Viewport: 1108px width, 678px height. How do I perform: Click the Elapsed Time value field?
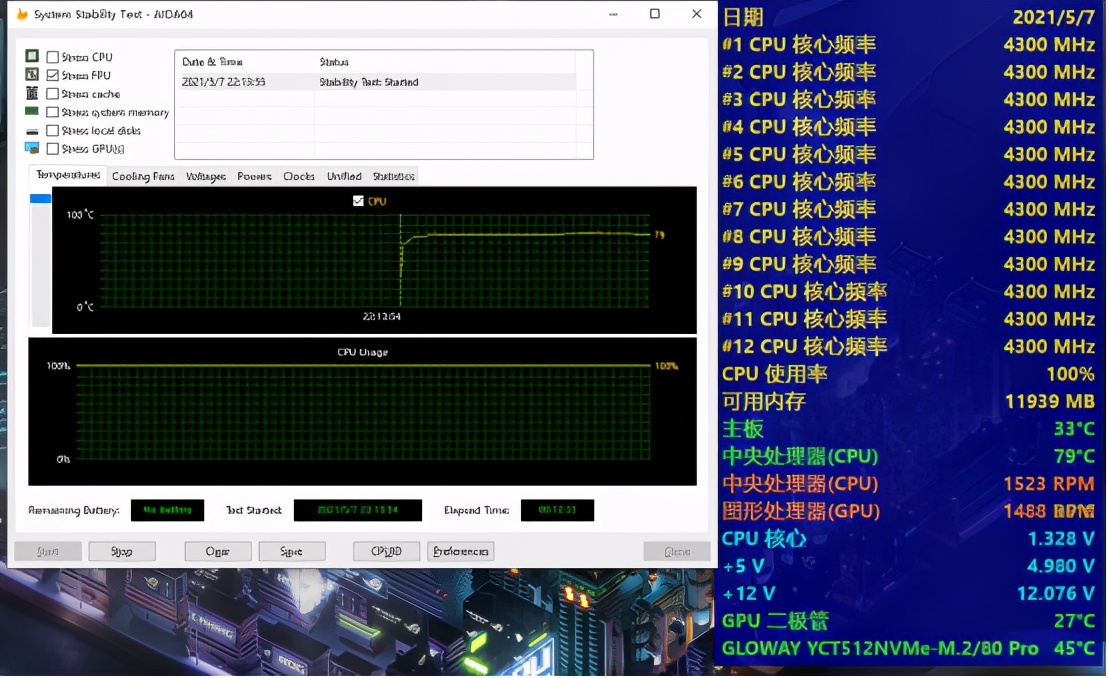(x=557, y=510)
